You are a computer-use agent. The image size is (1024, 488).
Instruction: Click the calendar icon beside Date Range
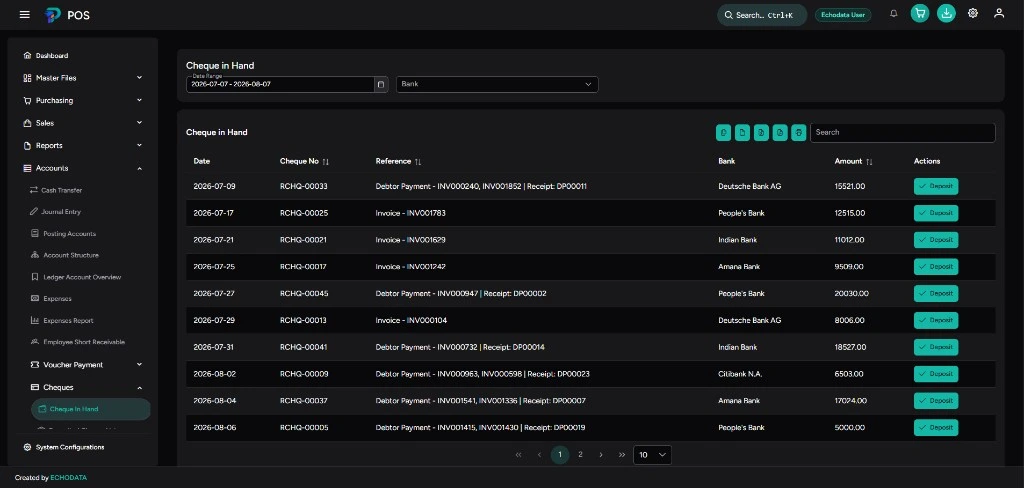point(381,84)
